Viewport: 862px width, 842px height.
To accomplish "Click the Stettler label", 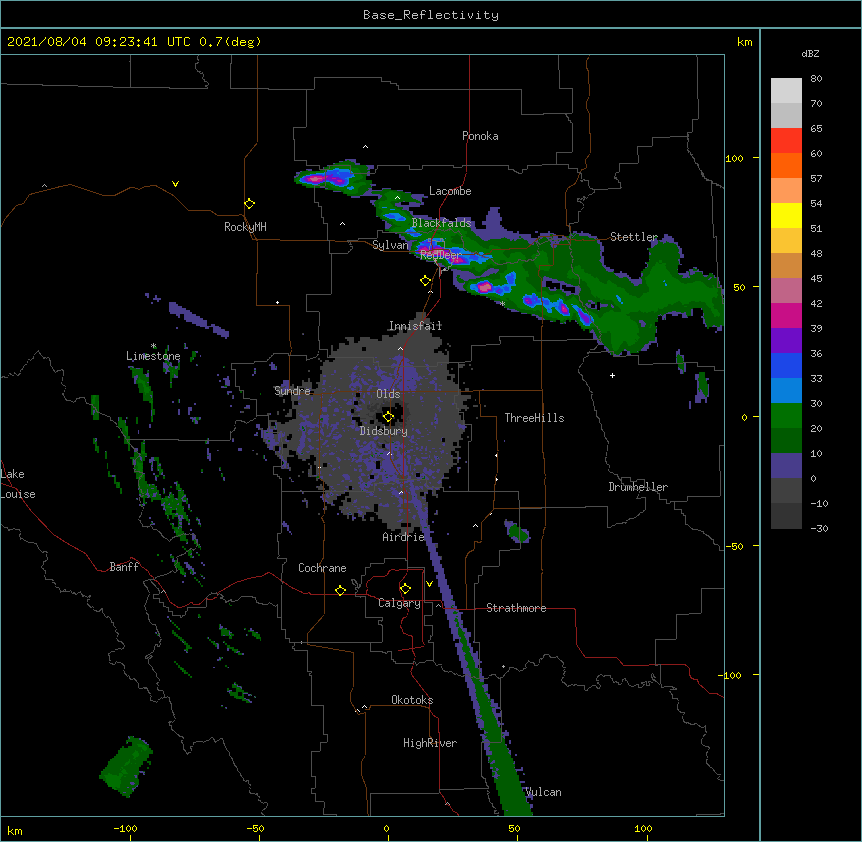I will point(634,237).
